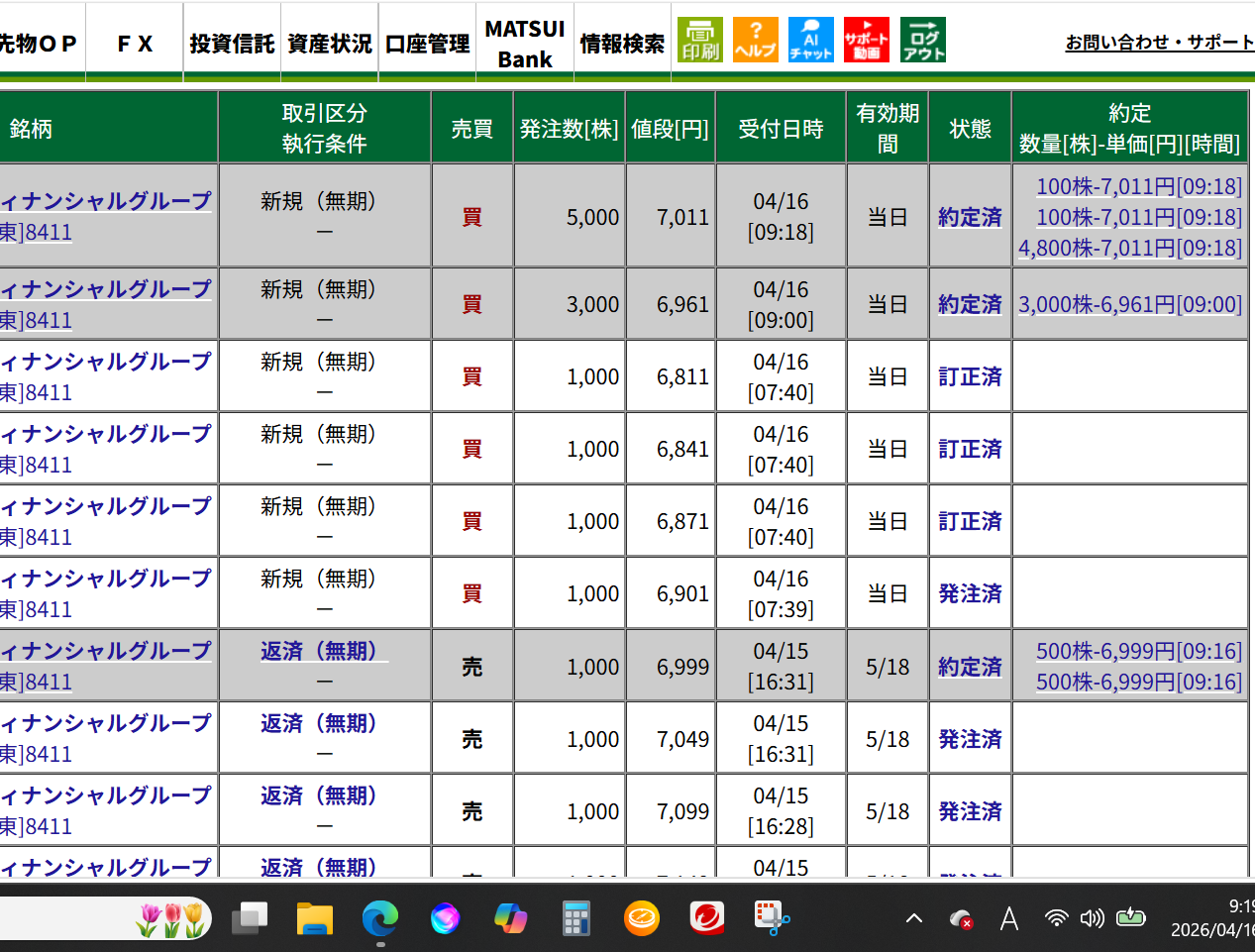The width and height of the screenshot is (1255, 952).
Task: Open the red サポート動画 icon
Action: (x=867, y=40)
